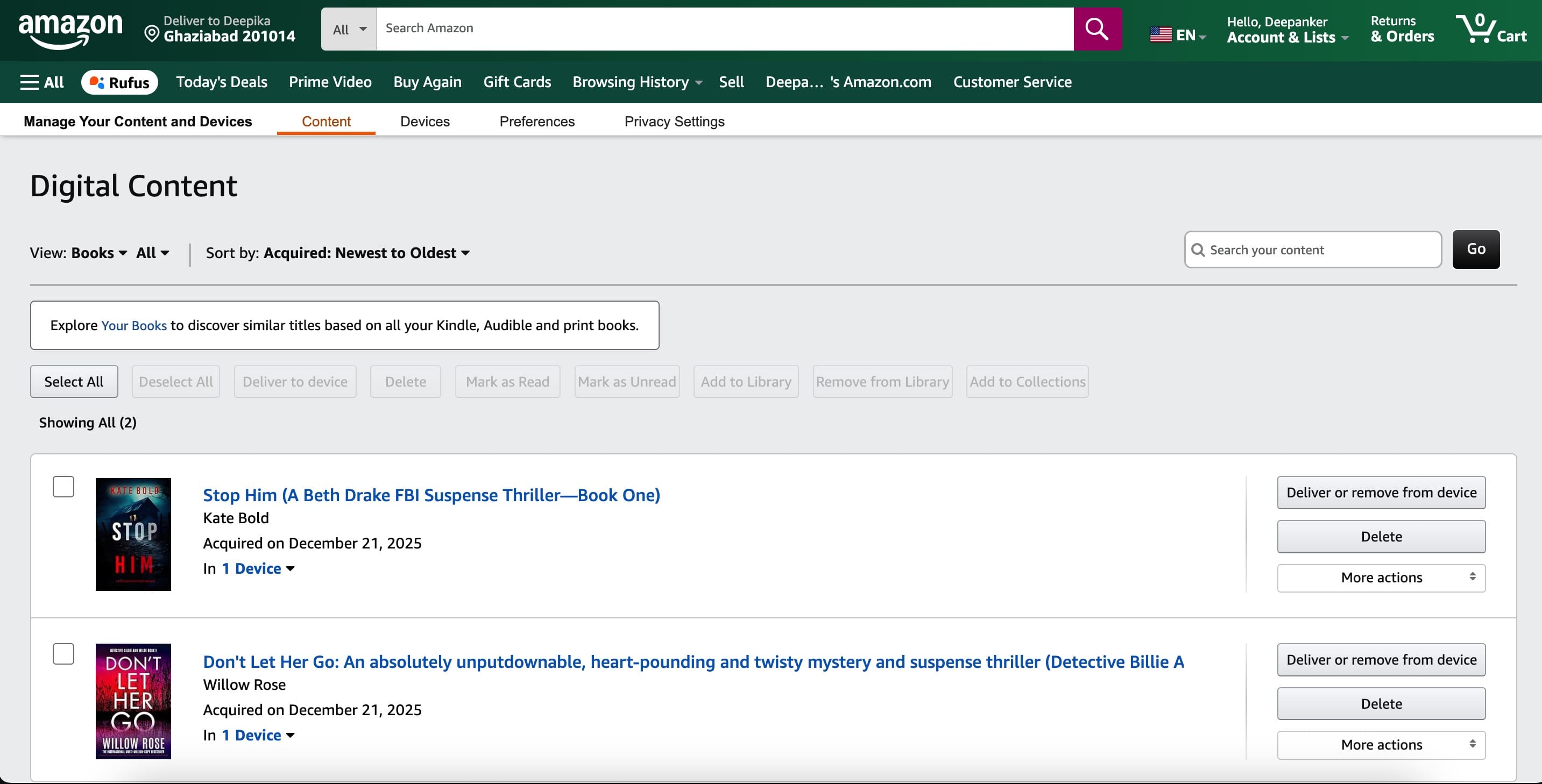Open More actions for Stop Him
The height and width of the screenshot is (784, 1542).
point(1381,578)
